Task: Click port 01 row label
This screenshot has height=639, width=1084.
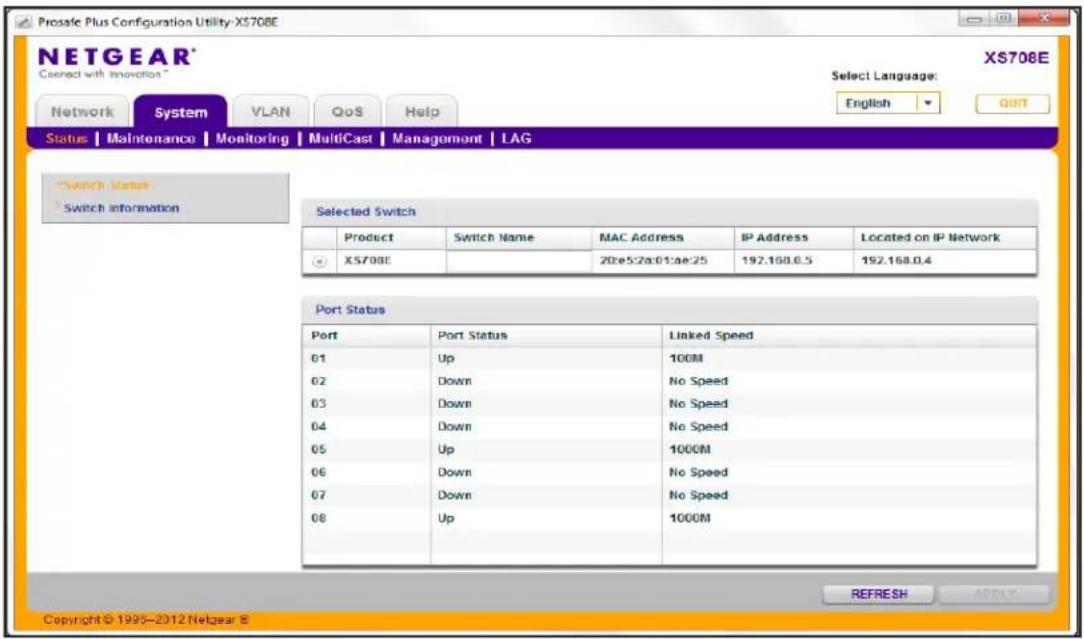Action: point(318,359)
